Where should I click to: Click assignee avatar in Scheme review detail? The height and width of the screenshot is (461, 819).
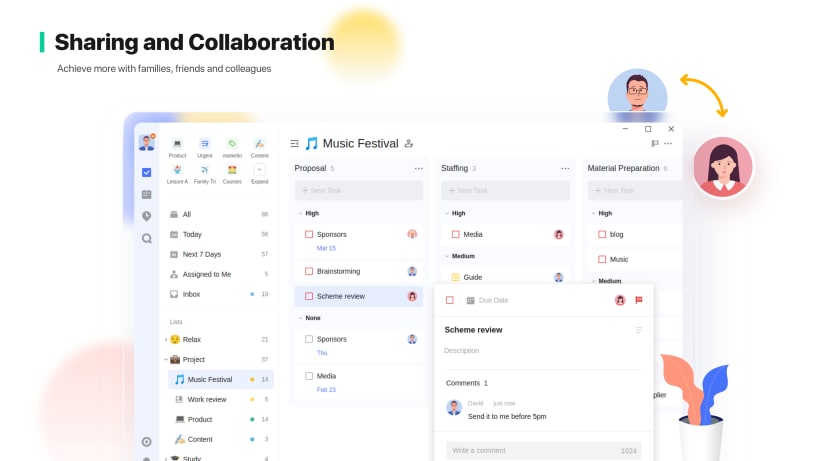coord(620,300)
